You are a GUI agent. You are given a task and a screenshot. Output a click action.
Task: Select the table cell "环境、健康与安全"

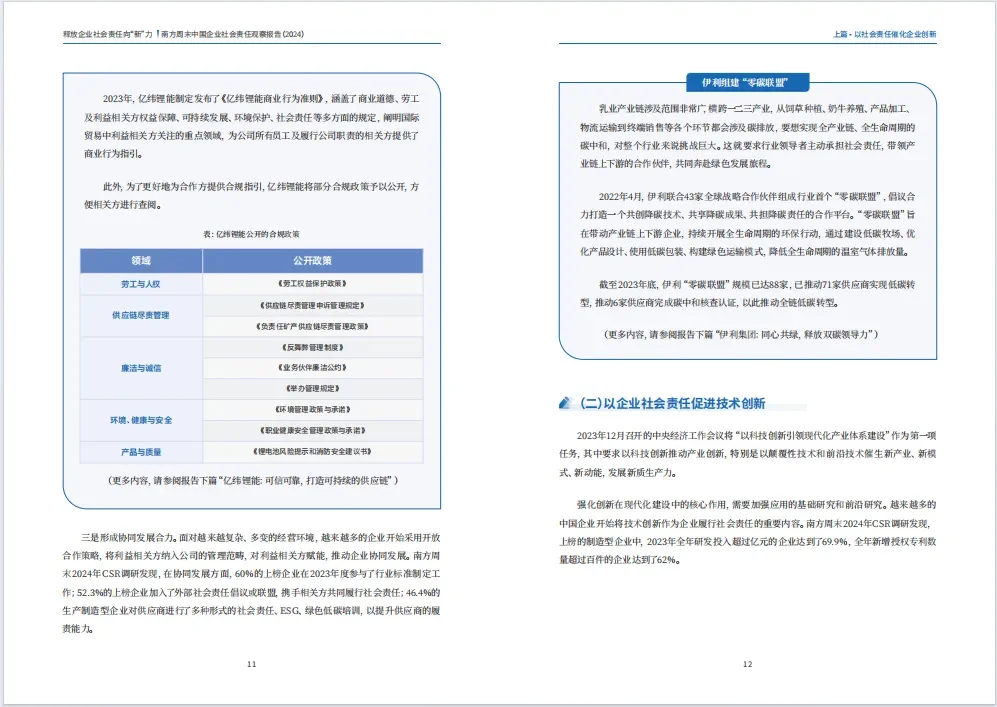(x=141, y=420)
